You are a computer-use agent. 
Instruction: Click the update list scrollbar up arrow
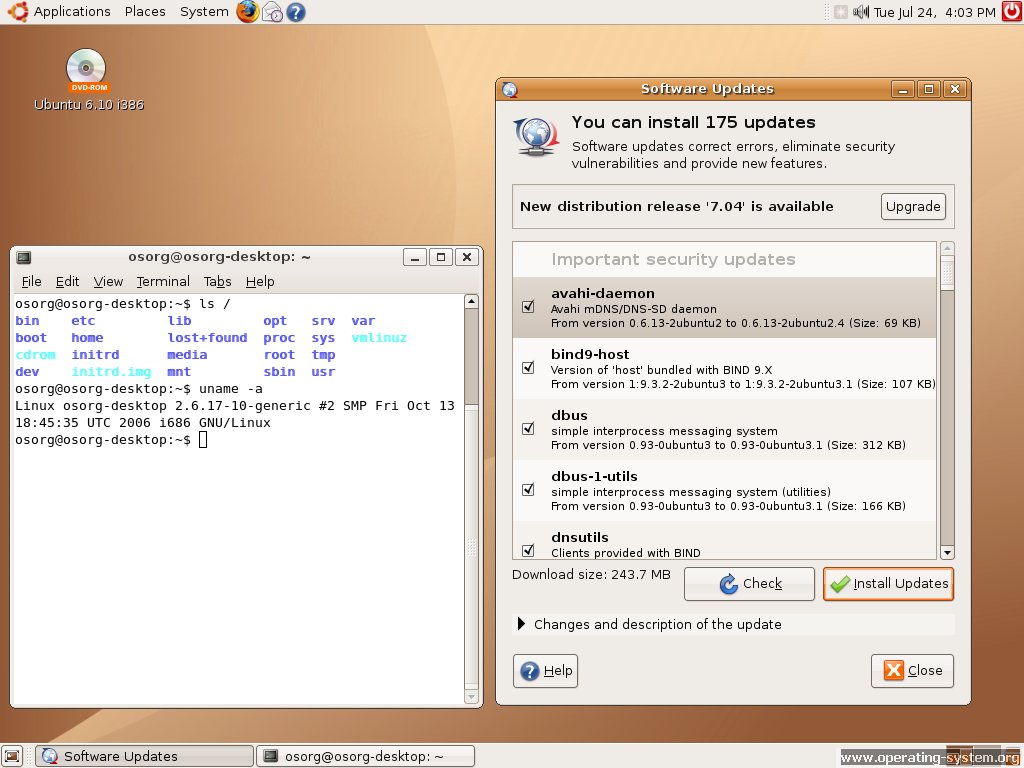point(947,249)
